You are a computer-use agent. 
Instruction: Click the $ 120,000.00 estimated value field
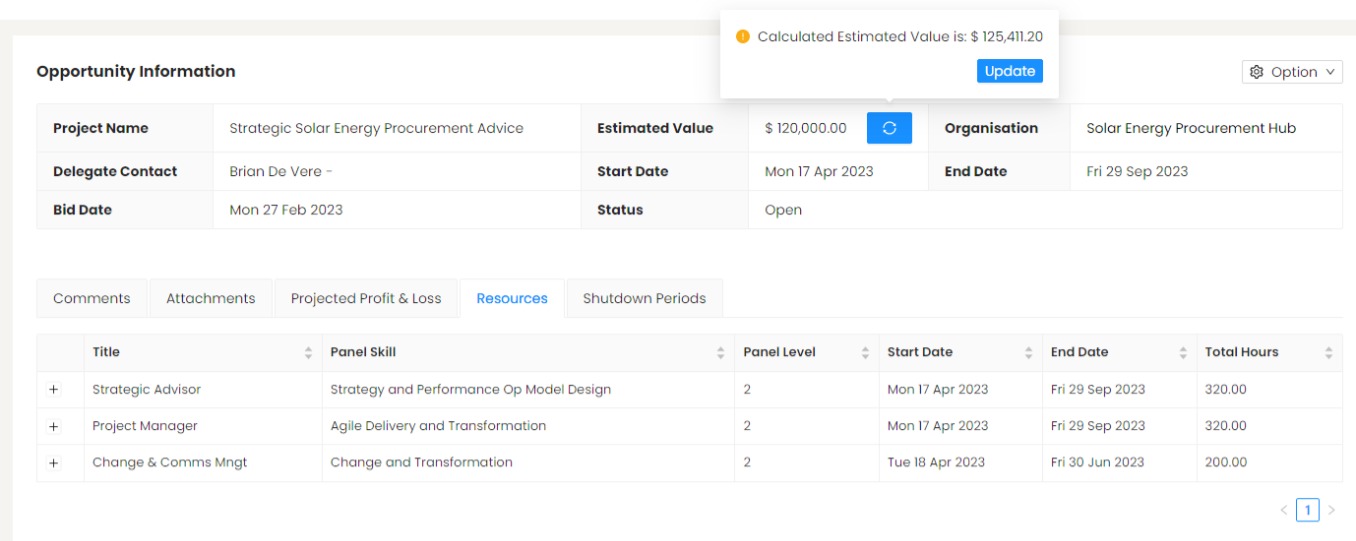(x=805, y=128)
